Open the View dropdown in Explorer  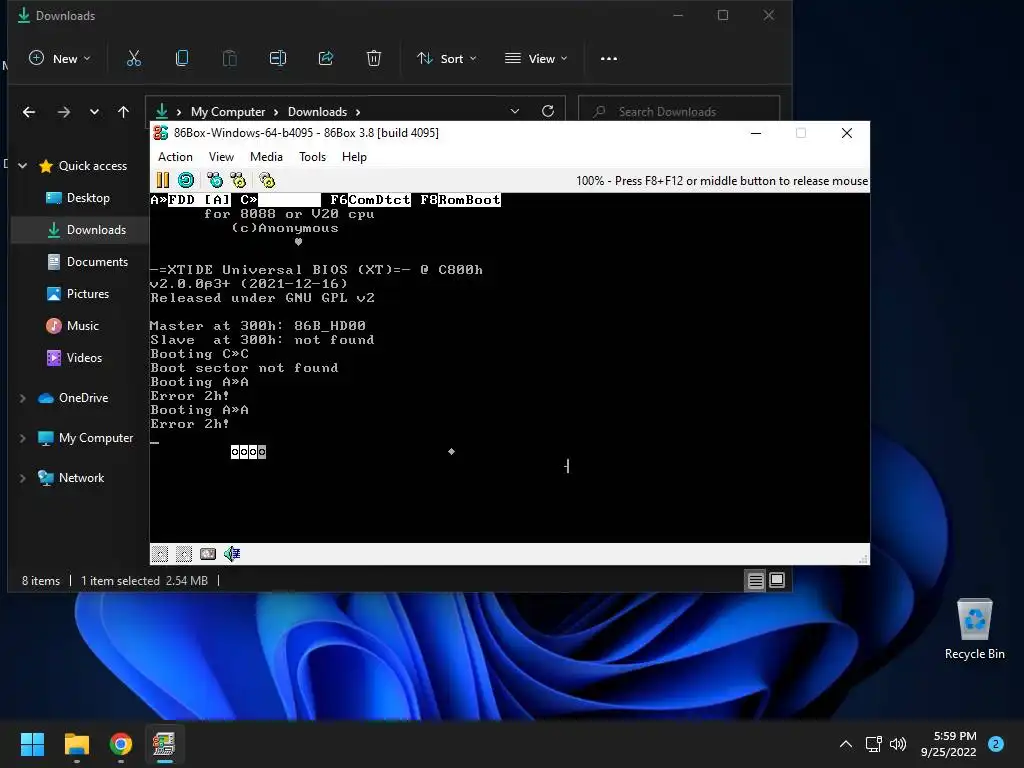point(536,59)
